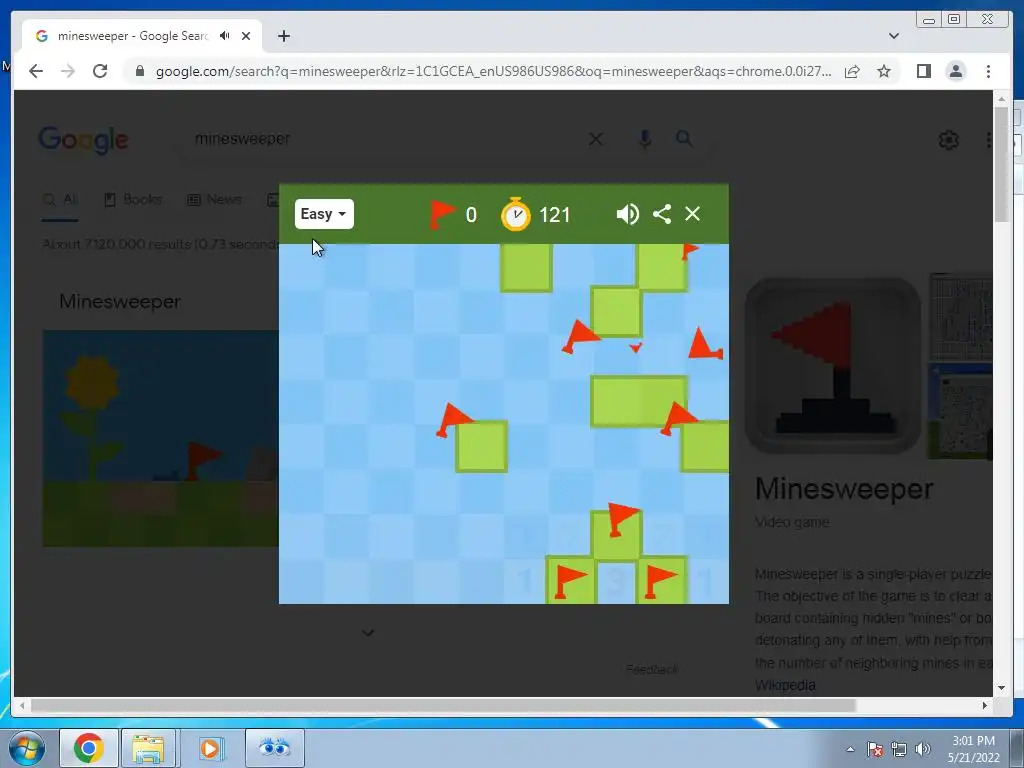Select the minesweeper - Google Search tab
Image resolution: width=1024 pixels, height=768 pixels.
click(142, 36)
